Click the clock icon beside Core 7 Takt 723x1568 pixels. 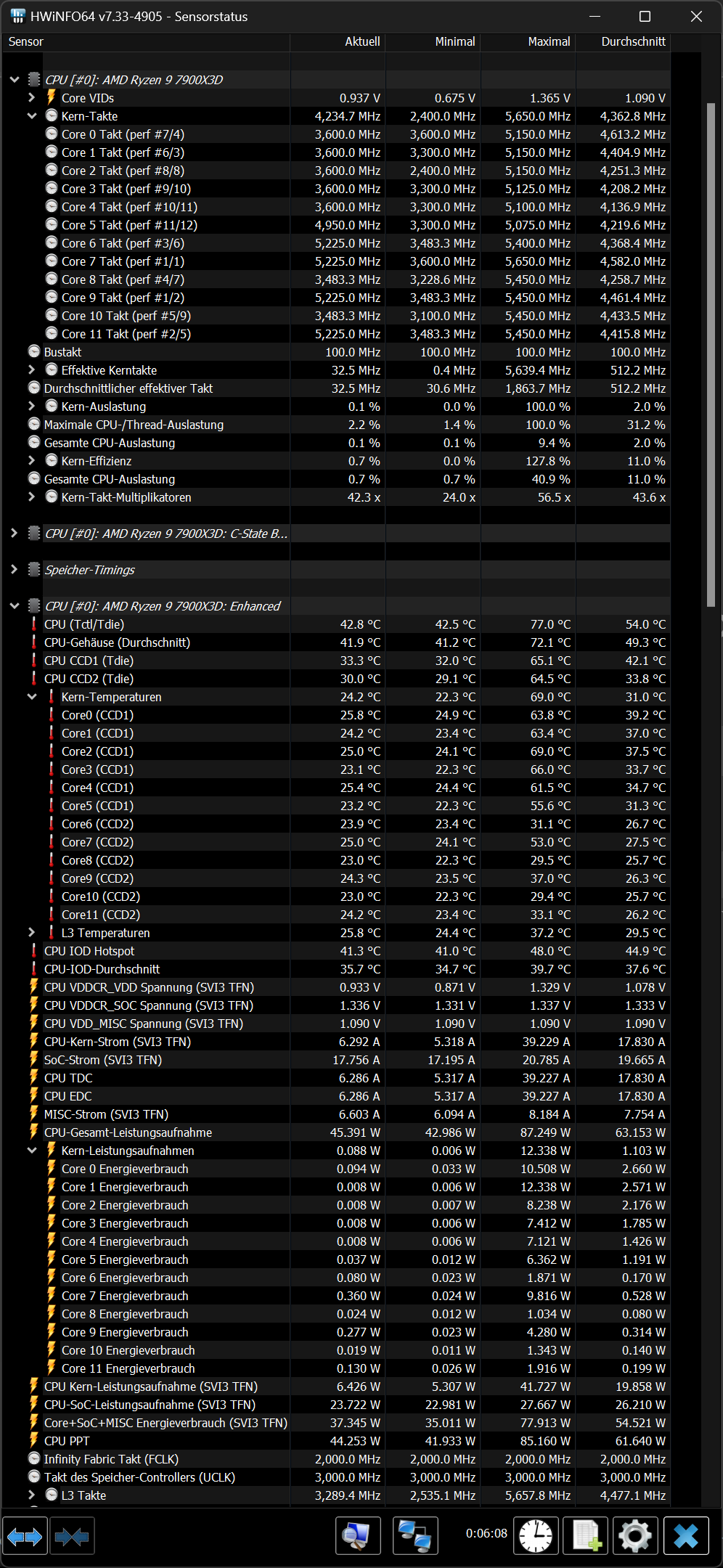point(52,261)
